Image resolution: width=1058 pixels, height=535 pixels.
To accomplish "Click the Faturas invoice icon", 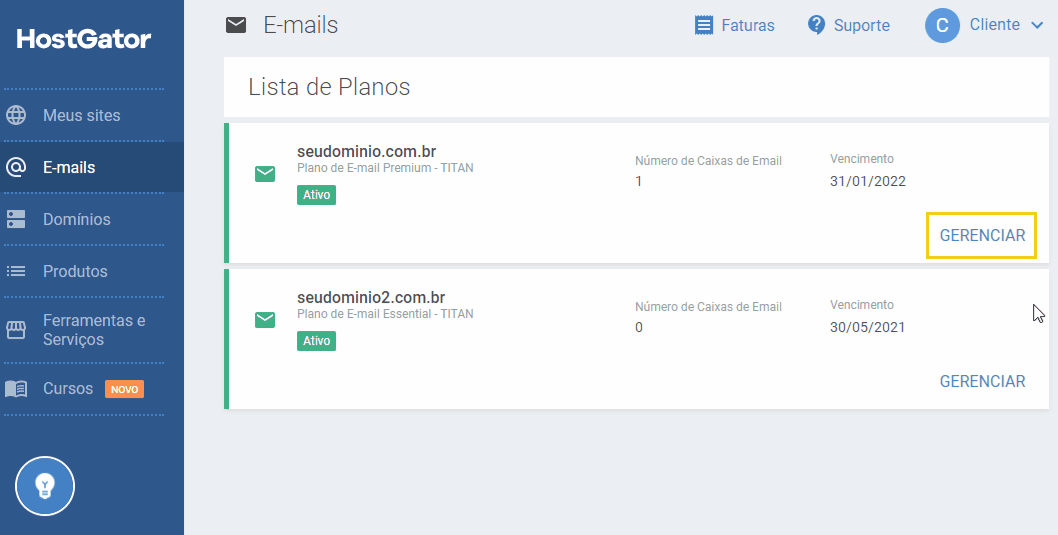I will pyautogui.click(x=704, y=26).
